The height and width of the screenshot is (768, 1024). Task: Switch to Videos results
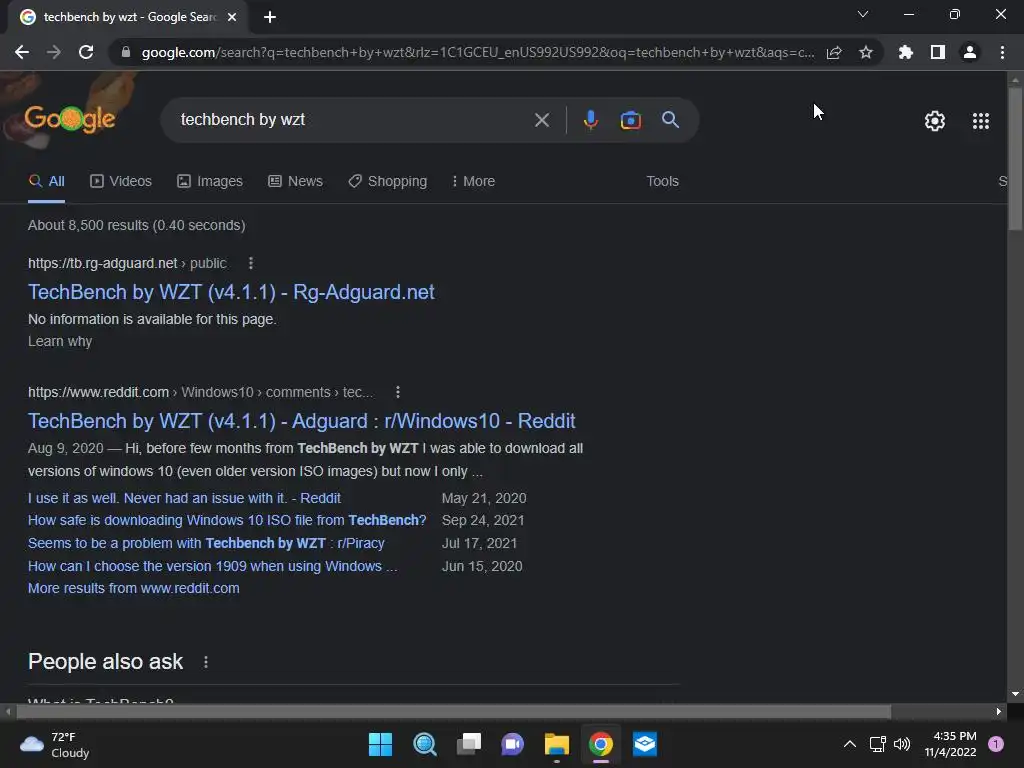click(121, 182)
